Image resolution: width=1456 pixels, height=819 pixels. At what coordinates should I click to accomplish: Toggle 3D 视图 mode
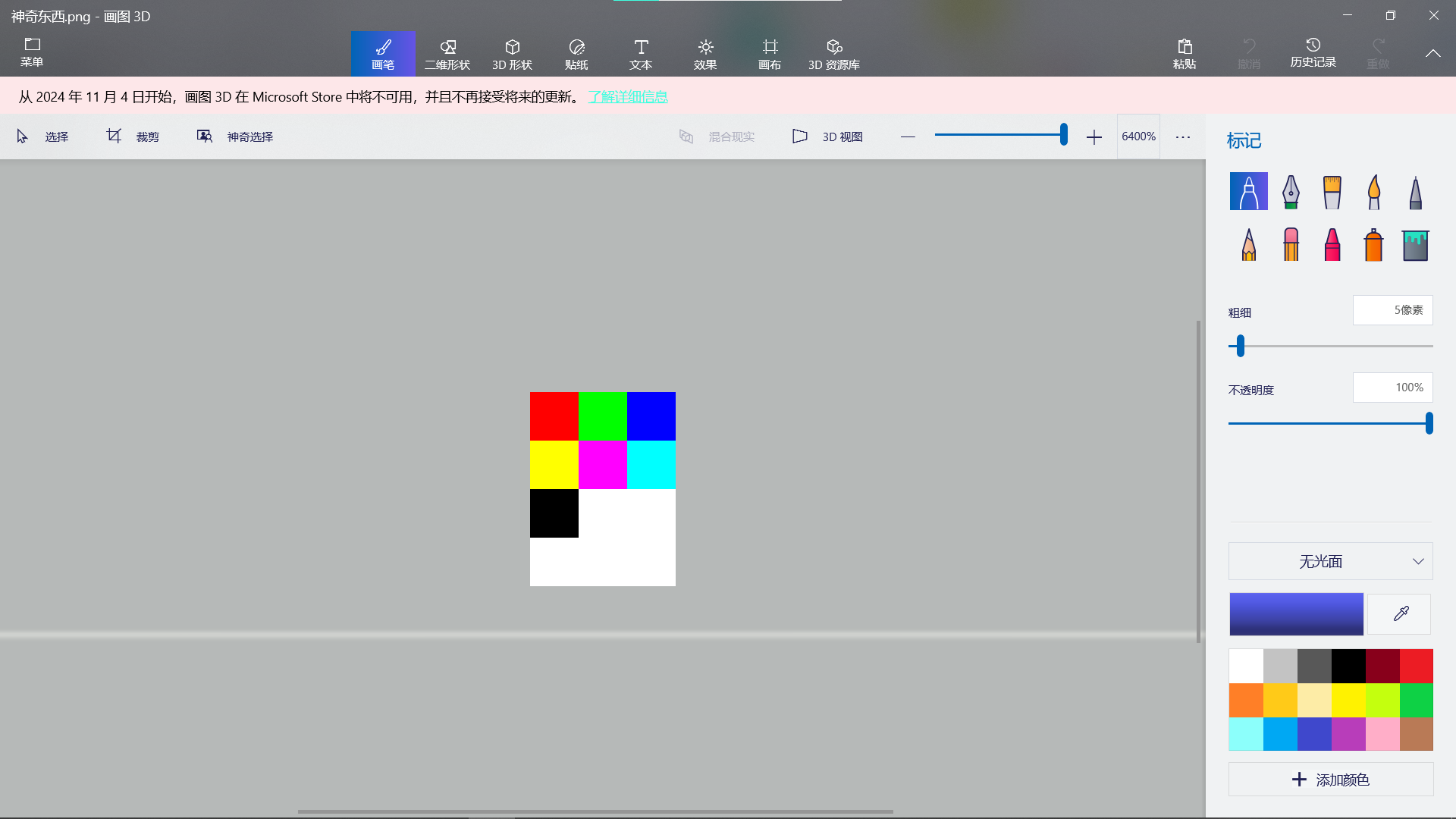828,136
